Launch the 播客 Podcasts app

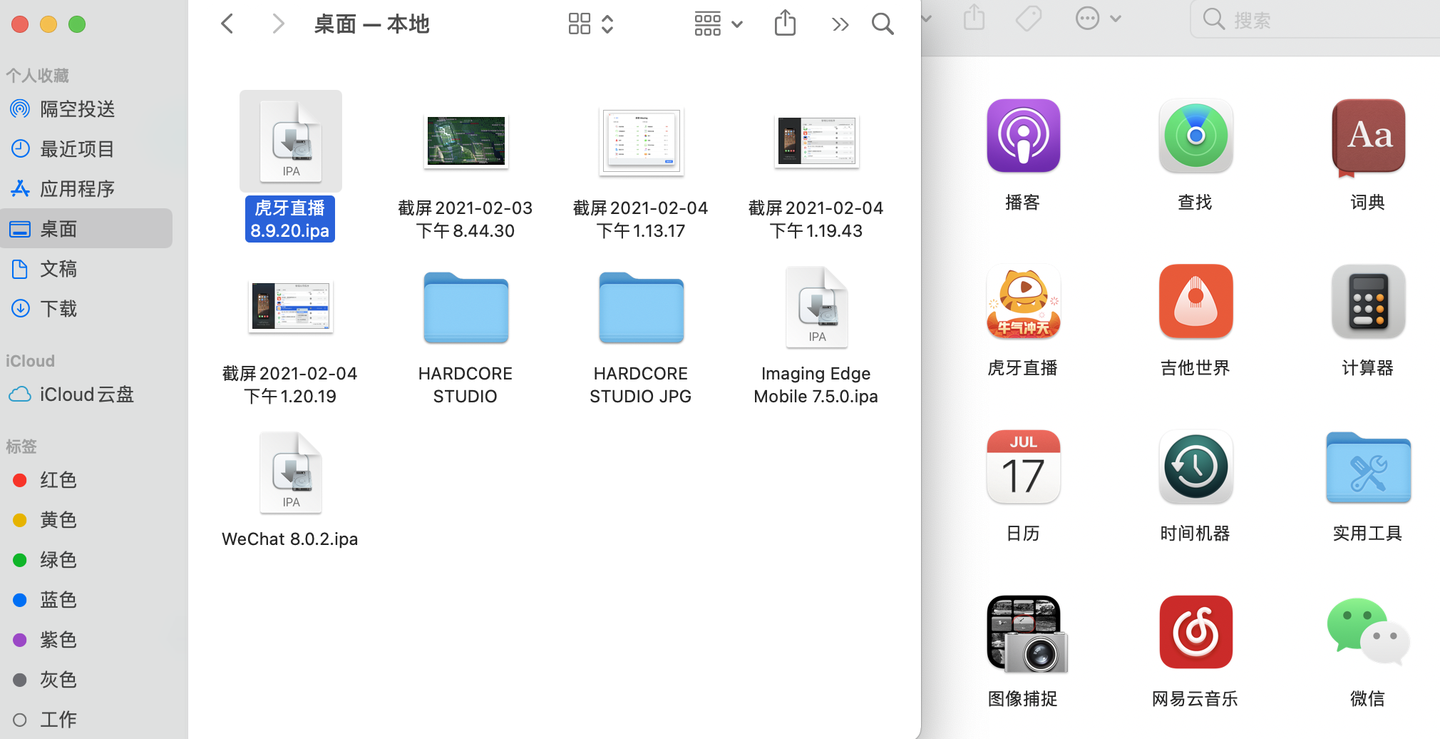pyautogui.click(x=1022, y=135)
